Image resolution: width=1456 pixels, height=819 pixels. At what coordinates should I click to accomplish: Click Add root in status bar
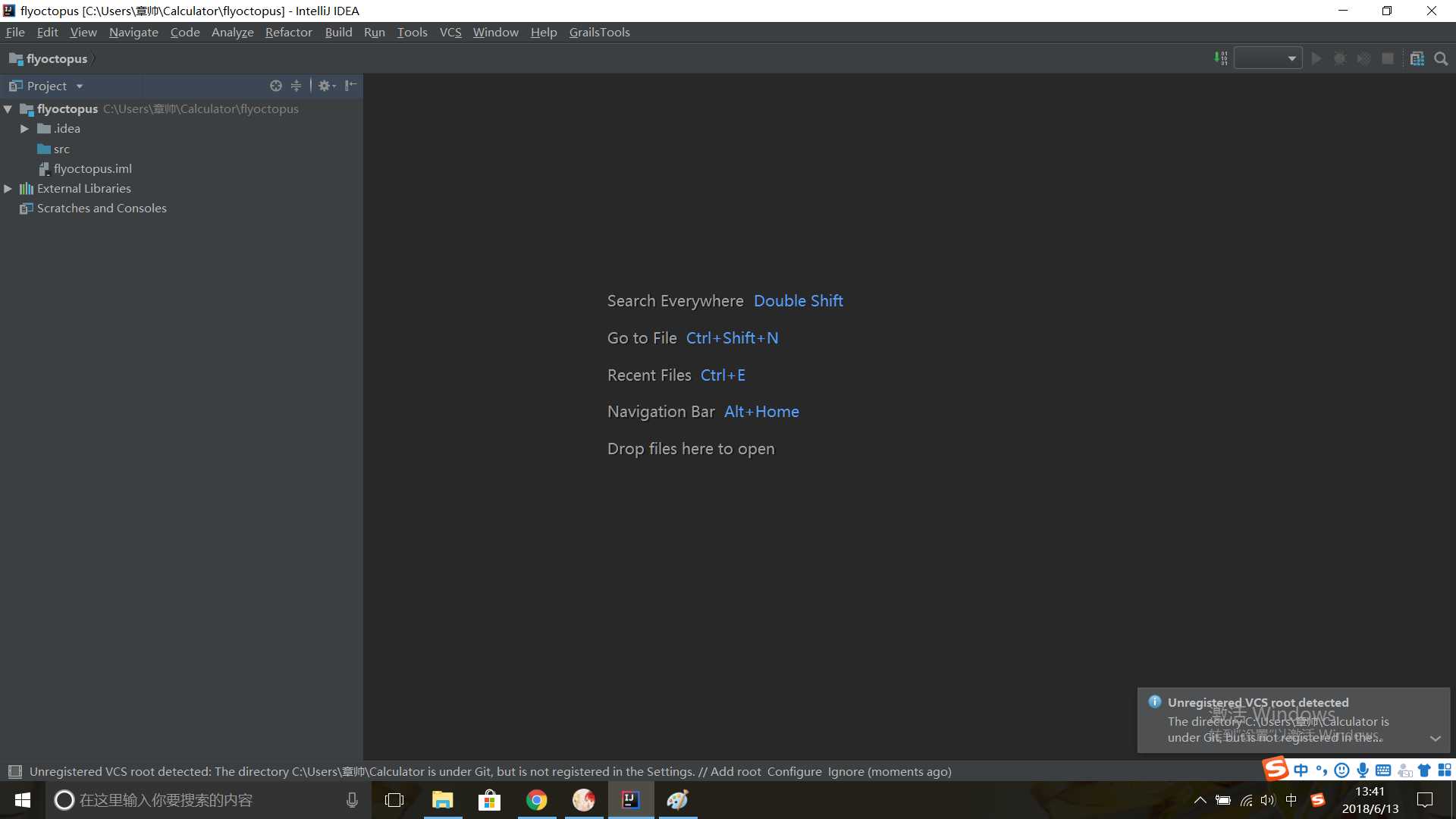736,771
